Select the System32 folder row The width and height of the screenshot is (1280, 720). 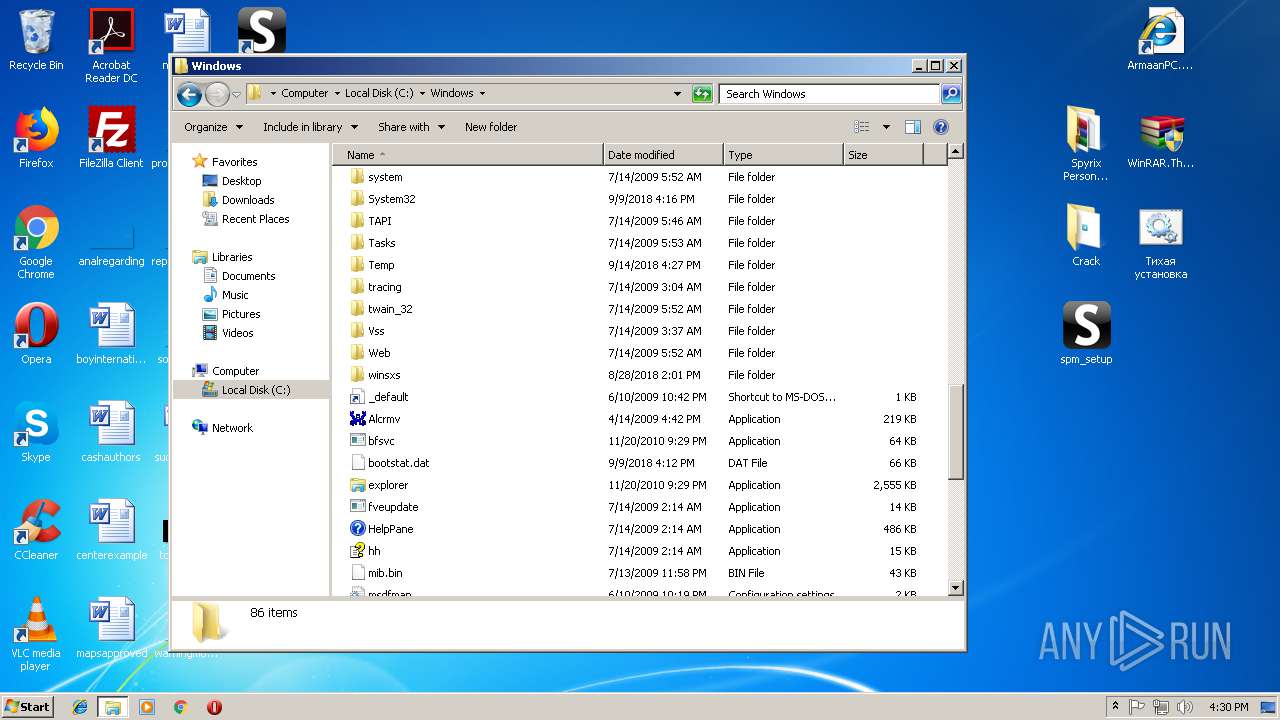pyautogui.click(x=638, y=199)
